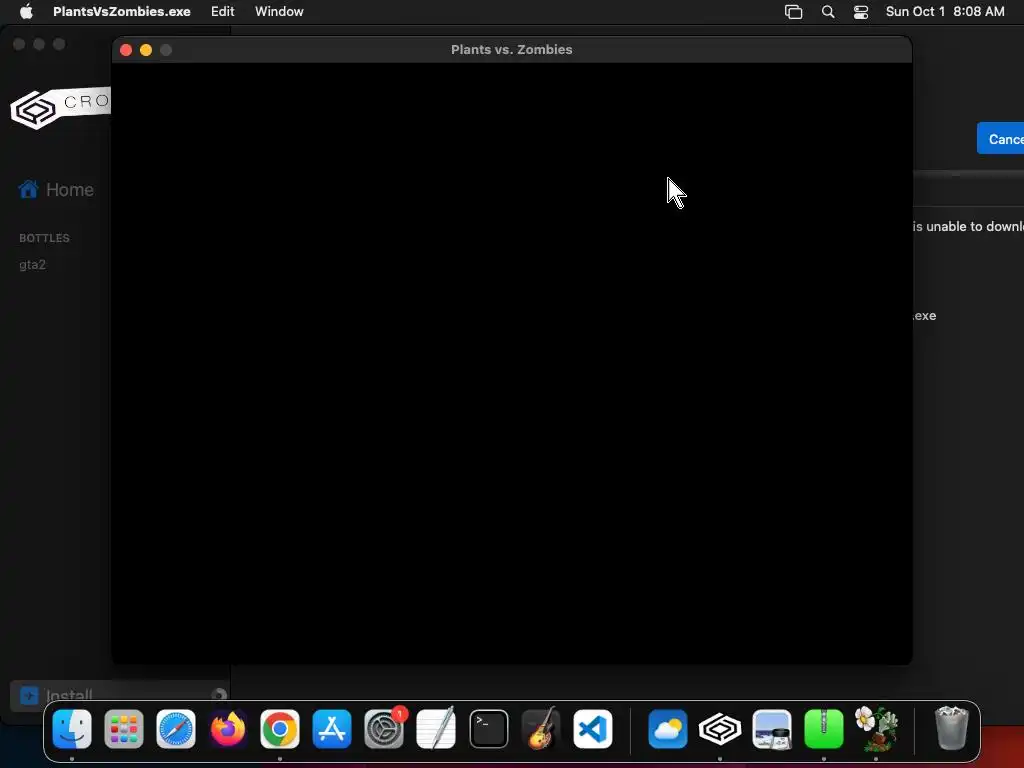Viewport: 1024px width, 768px height.
Task: Launch GarageBand from the Dock
Action: [x=541, y=729]
